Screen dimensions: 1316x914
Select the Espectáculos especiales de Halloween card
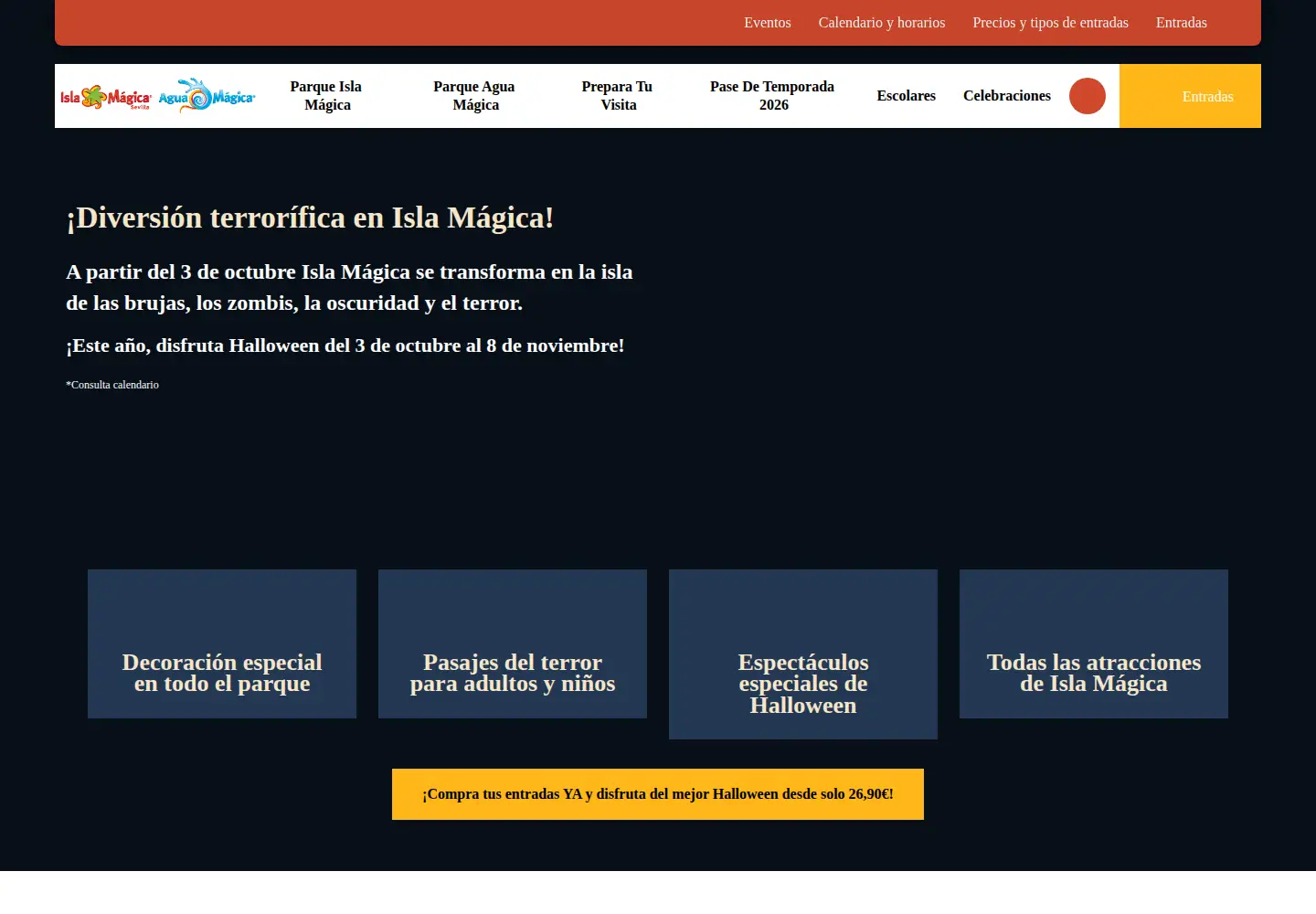[x=803, y=654]
